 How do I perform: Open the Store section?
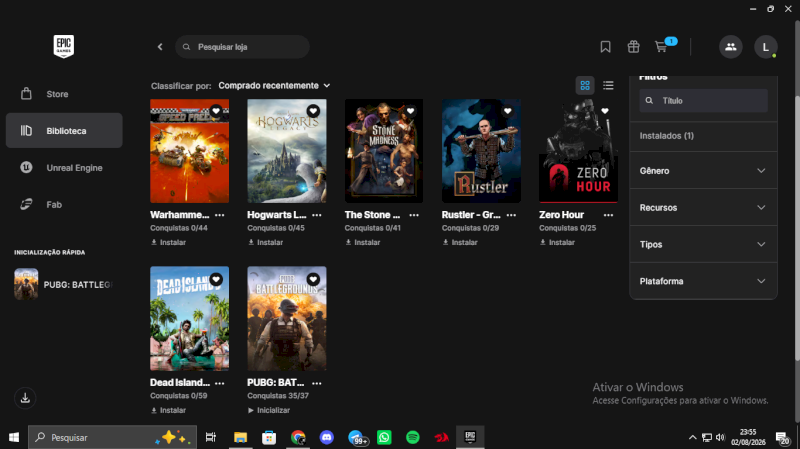coord(64,94)
